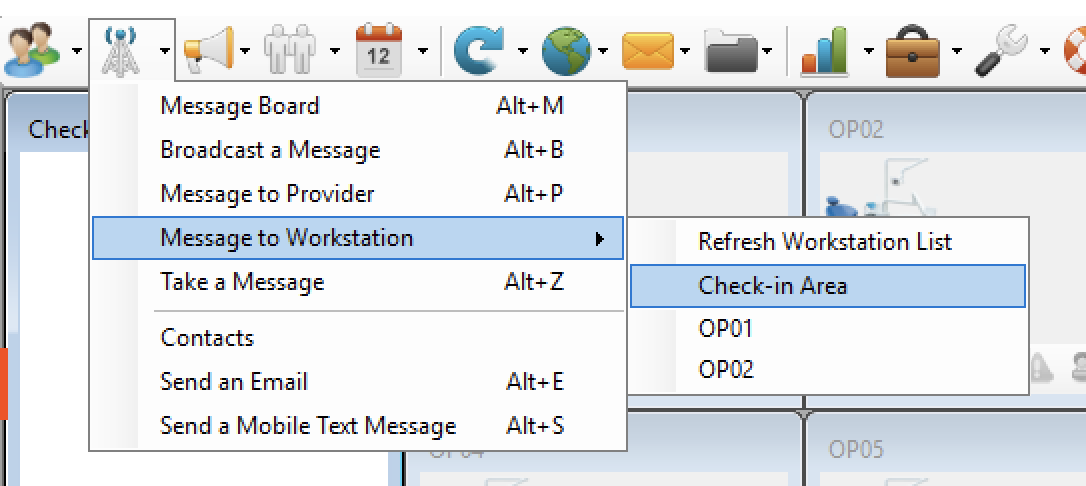Click the yellow envelope mail icon

(x=648, y=49)
